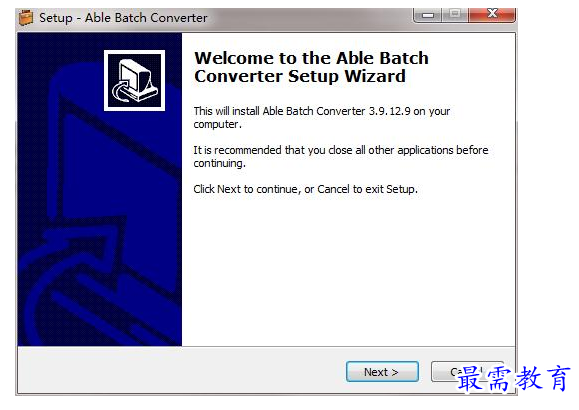The height and width of the screenshot is (410, 579).
Task: Click Next > to continue installation
Action: 382,372
